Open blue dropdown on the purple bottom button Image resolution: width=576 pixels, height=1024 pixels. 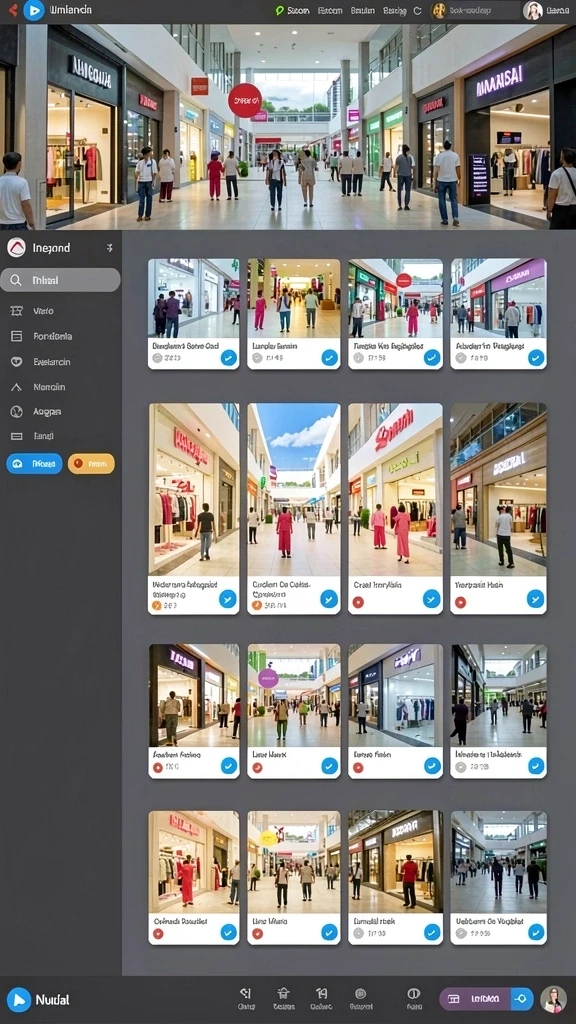point(521,999)
